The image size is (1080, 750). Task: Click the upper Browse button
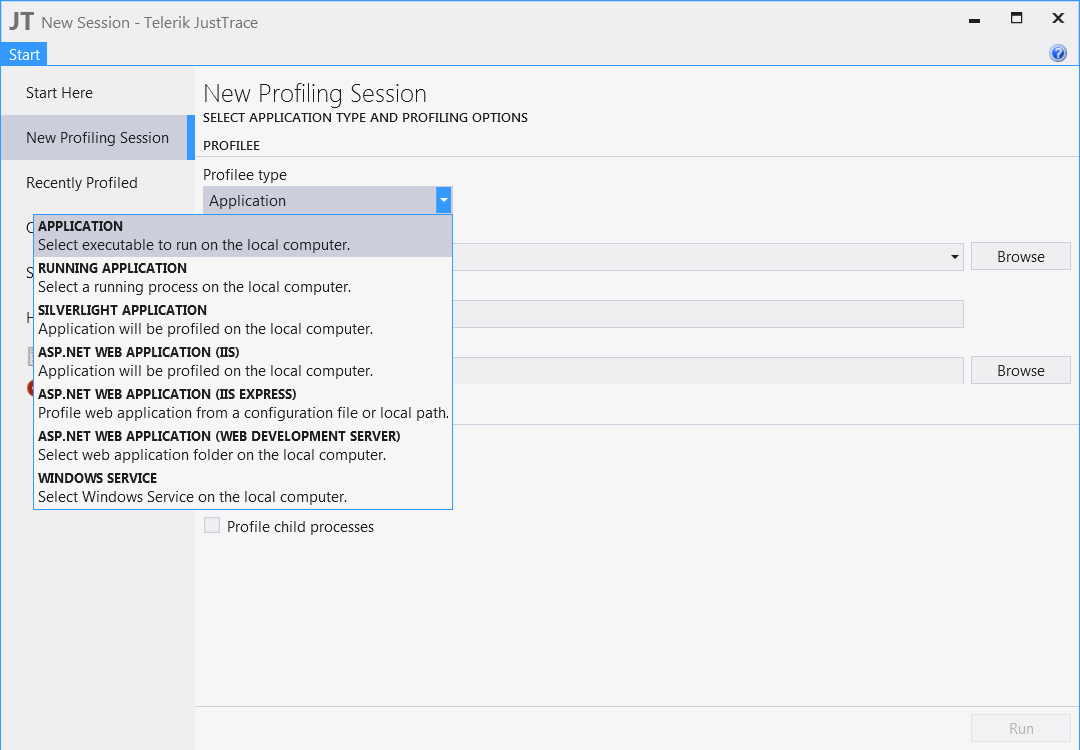(1021, 256)
